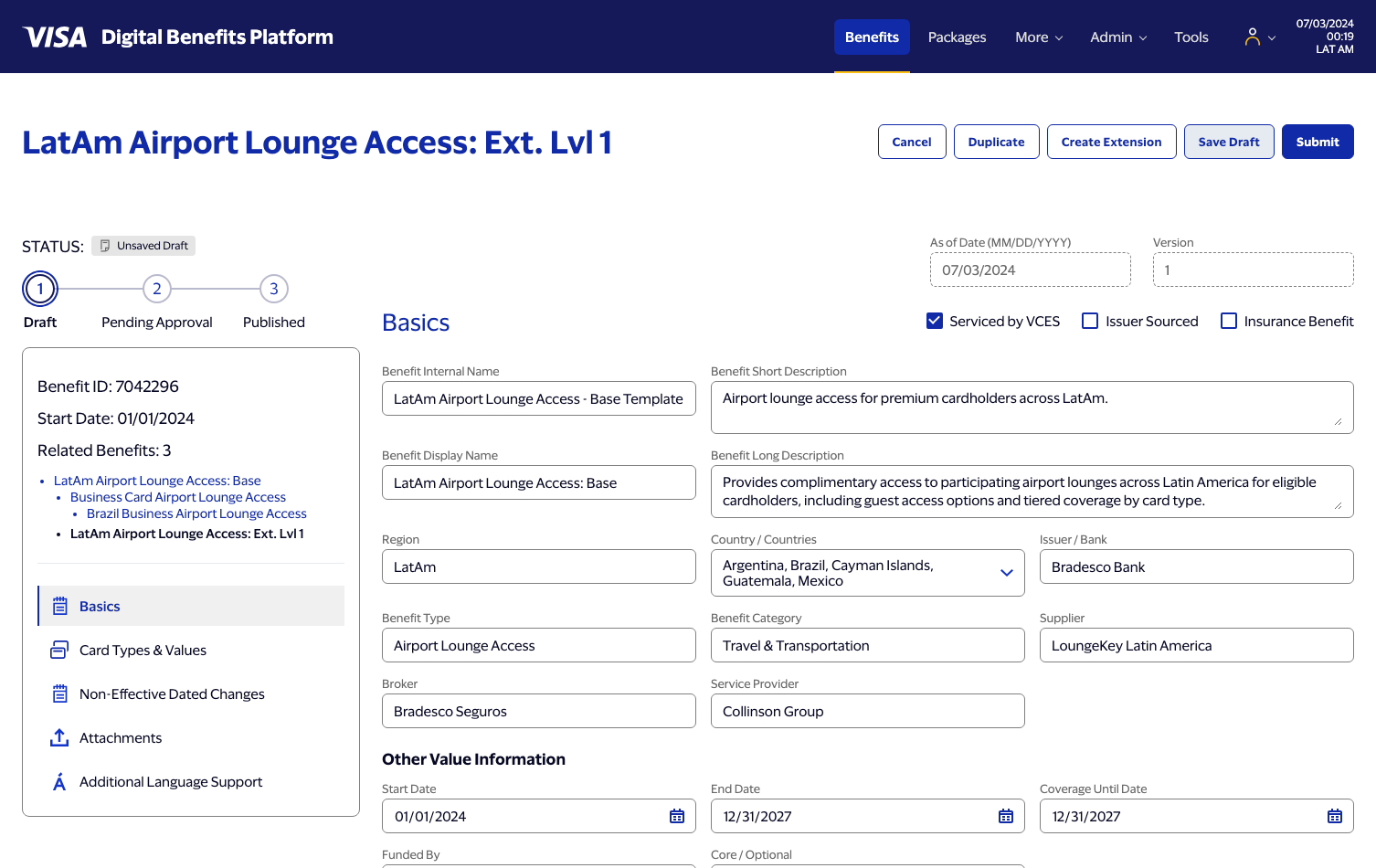Go to step 2 Pending Approval marker
Screen dimensions: 1376x868
coord(157,289)
